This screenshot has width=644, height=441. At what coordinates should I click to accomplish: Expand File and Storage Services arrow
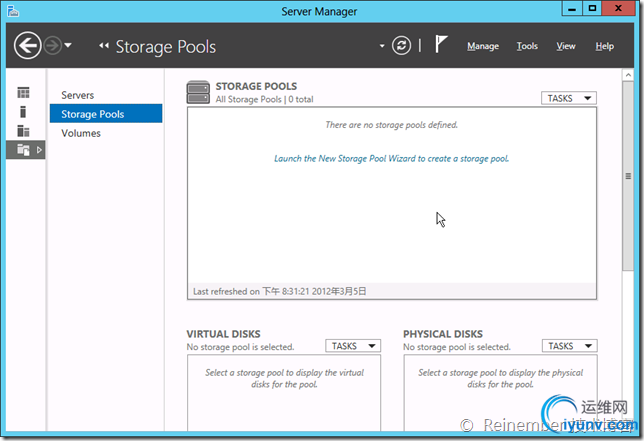coord(39,150)
